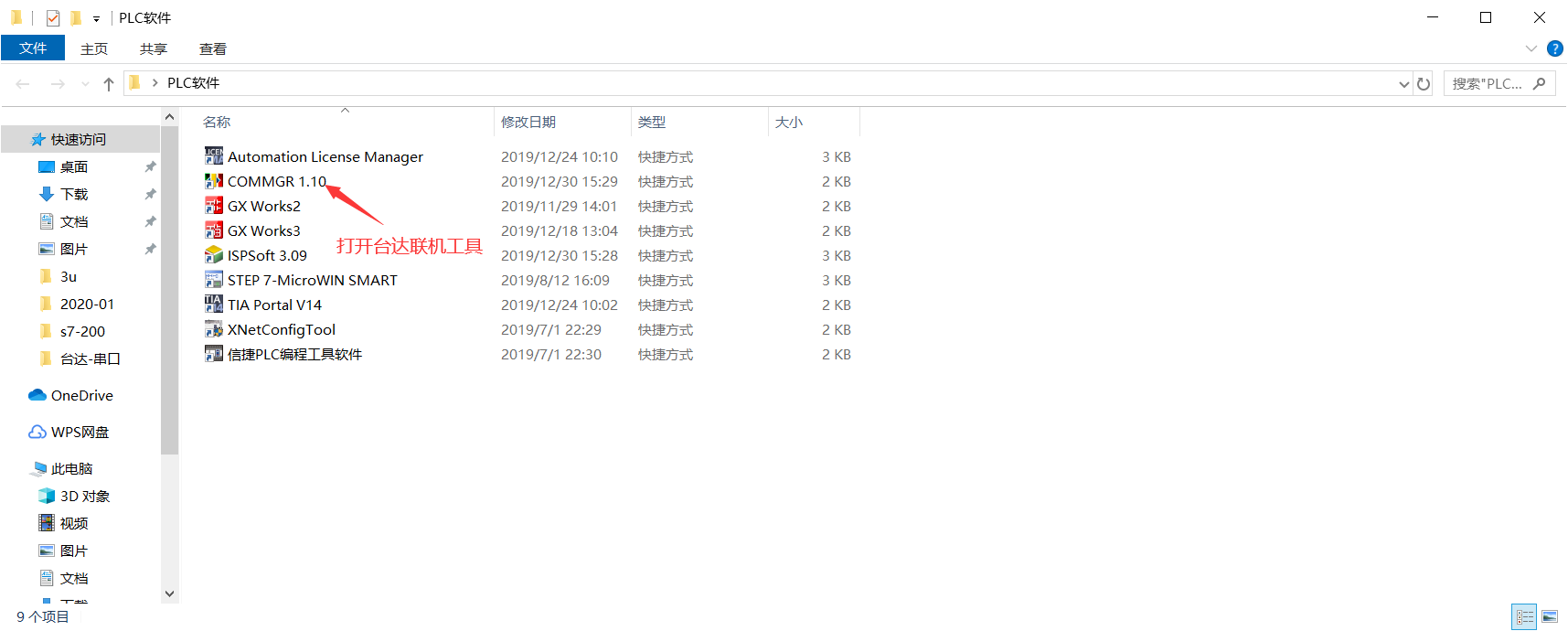The image size is (1568, 631).
Task: Open the sidebar 文档 under 此电脑
Action: (x=63, y=578)
